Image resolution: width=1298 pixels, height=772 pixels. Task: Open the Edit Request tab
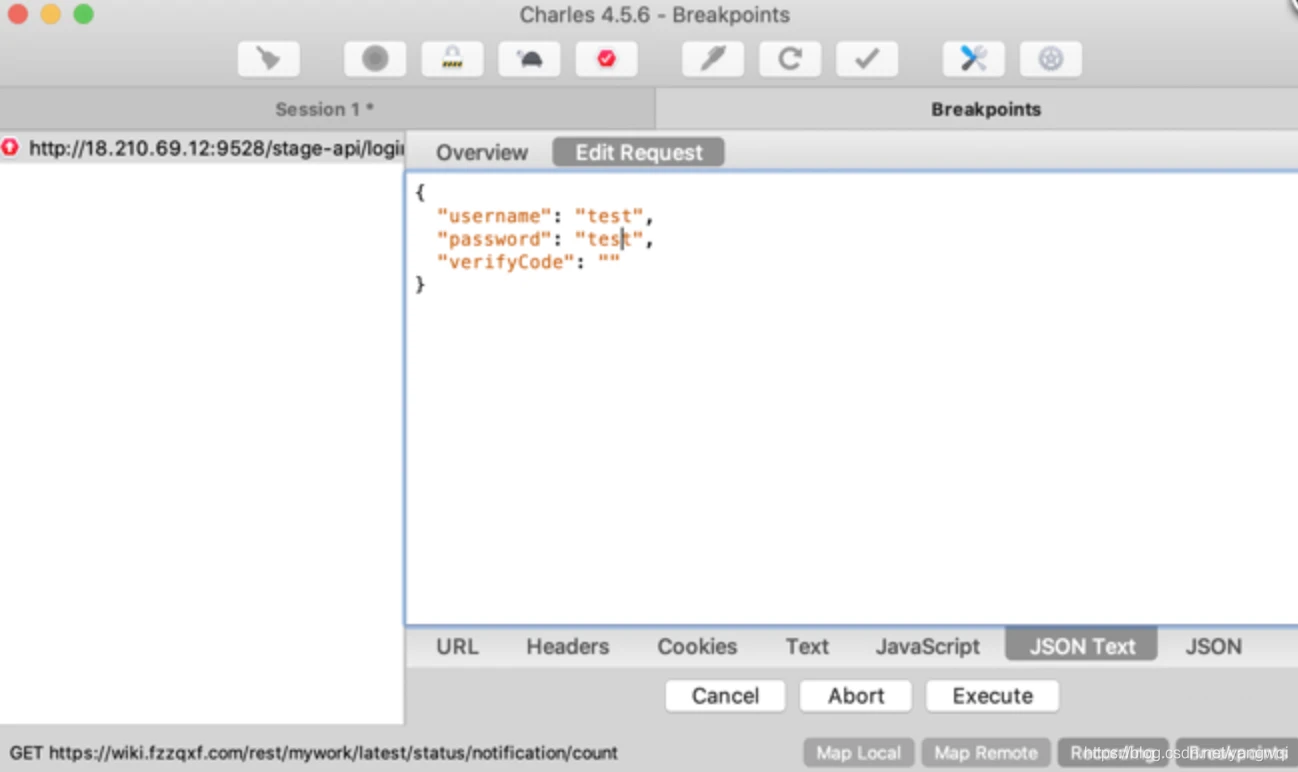(x=638, y=153)
